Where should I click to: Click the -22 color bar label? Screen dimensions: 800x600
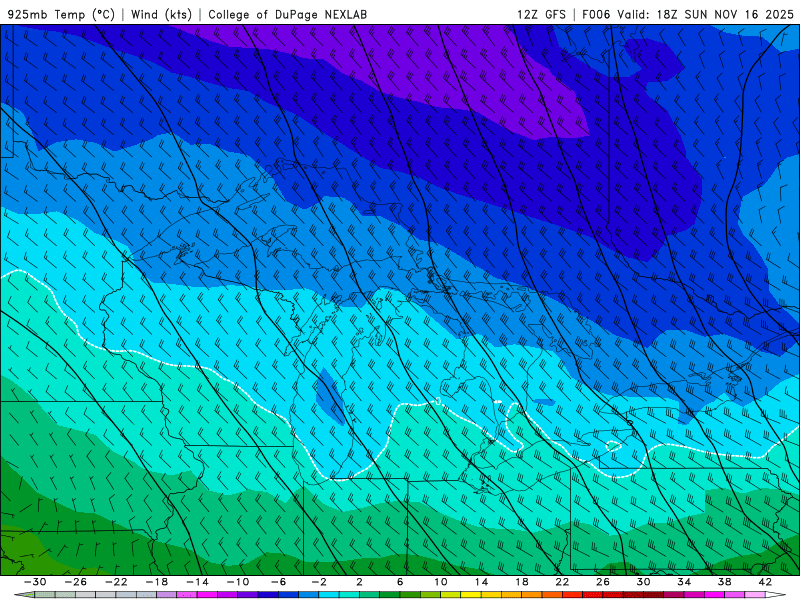coord(116,582)
